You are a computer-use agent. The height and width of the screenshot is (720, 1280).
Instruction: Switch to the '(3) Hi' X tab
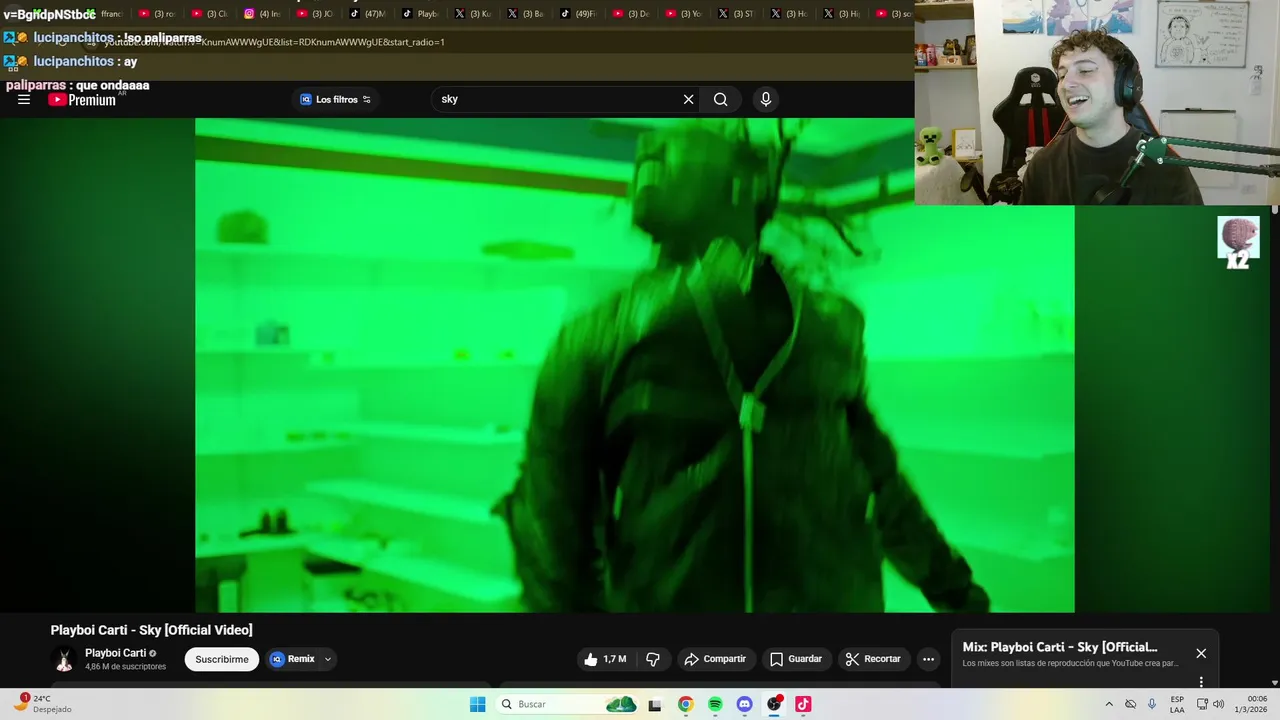point(840,14)
